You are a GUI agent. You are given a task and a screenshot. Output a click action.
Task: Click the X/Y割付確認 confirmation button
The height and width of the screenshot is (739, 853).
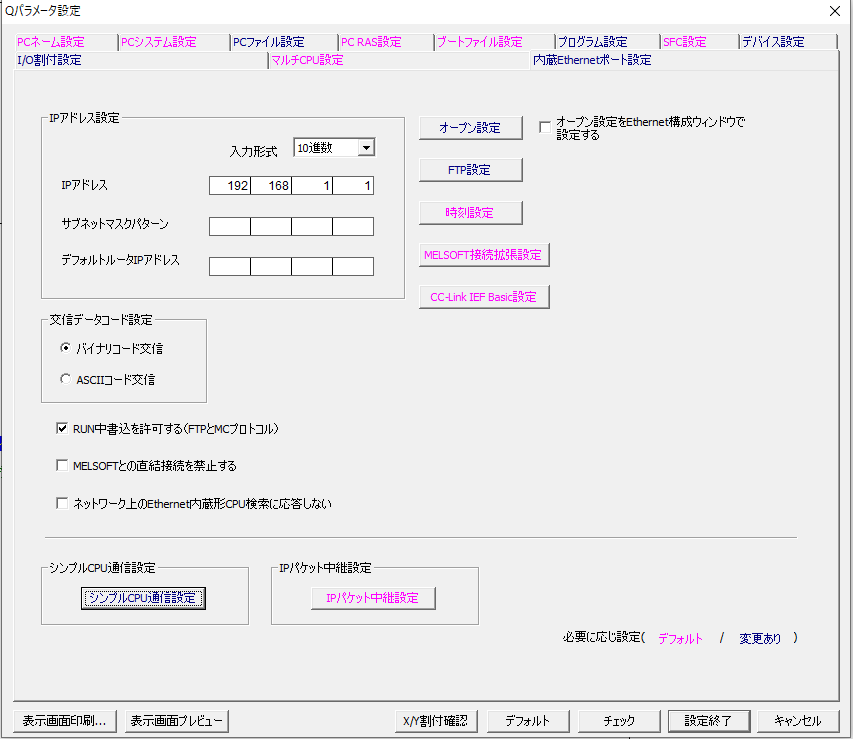tap(436, 720)
